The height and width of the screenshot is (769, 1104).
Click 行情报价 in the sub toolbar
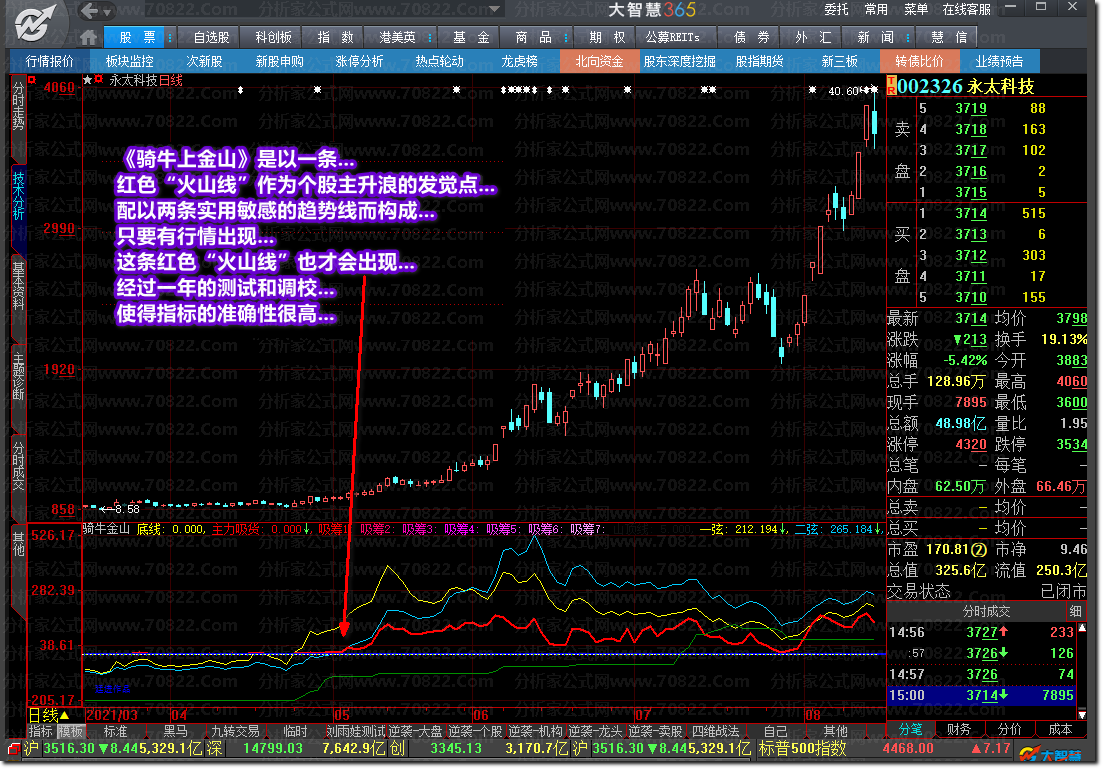[49, 61]
